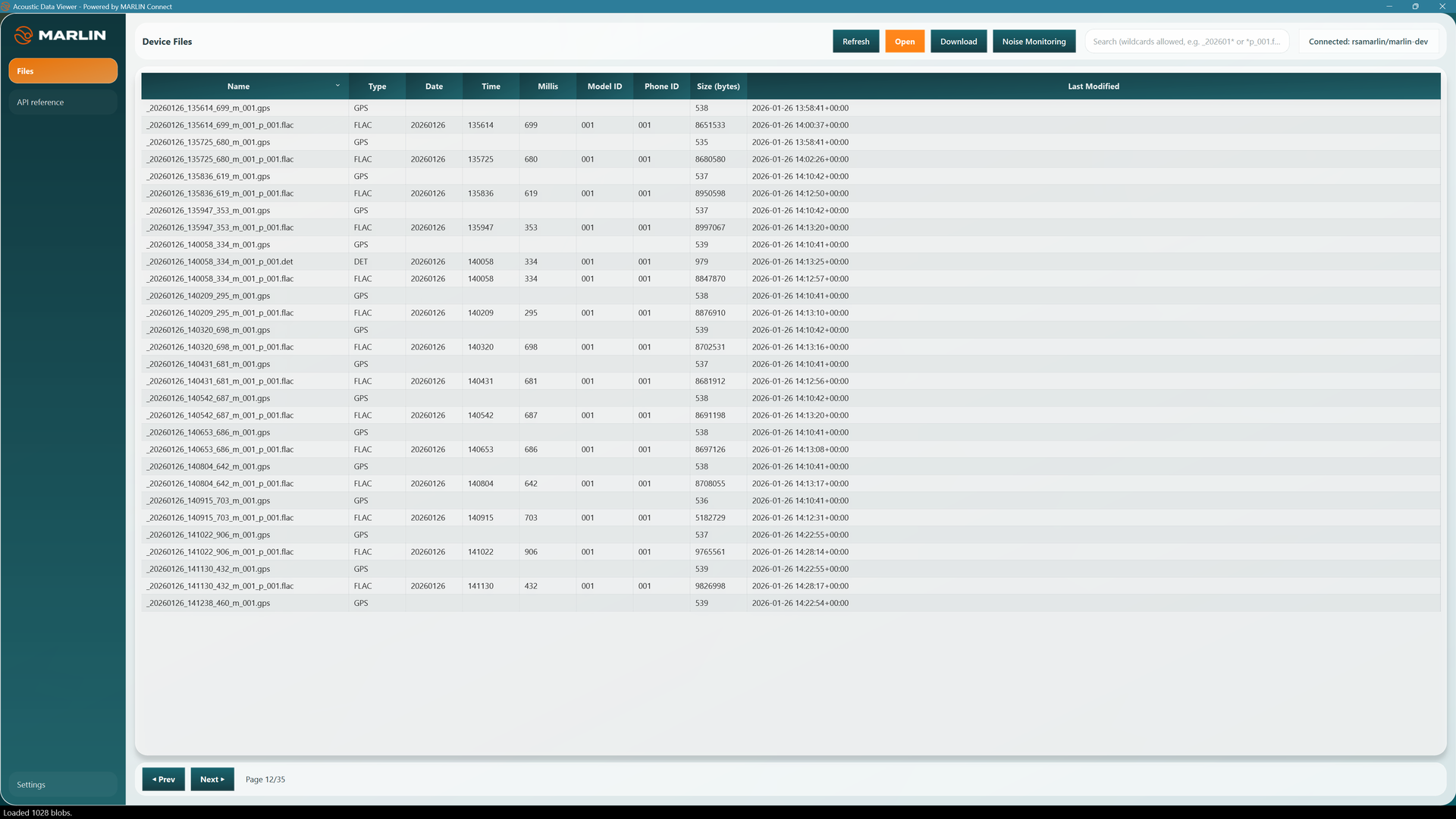Go to previous page with Prev
Image resolution: width=1456 pixels, height=819 pixels.
(163, 780)
